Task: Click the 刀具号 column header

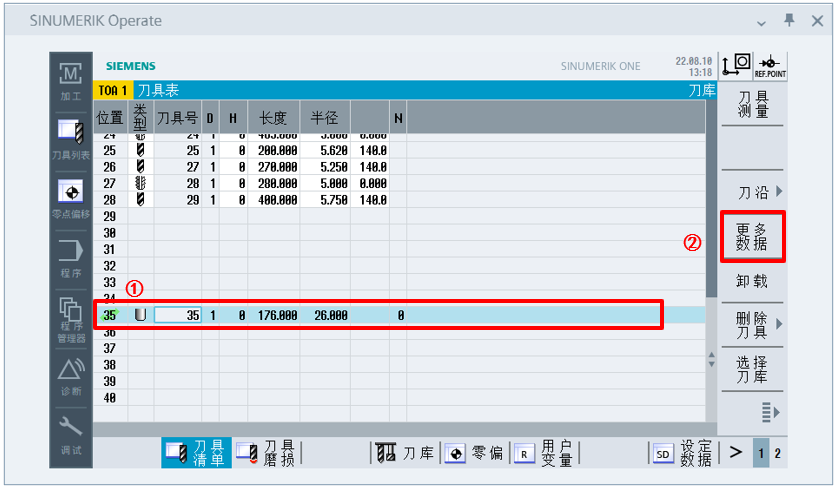Action: 177,117
